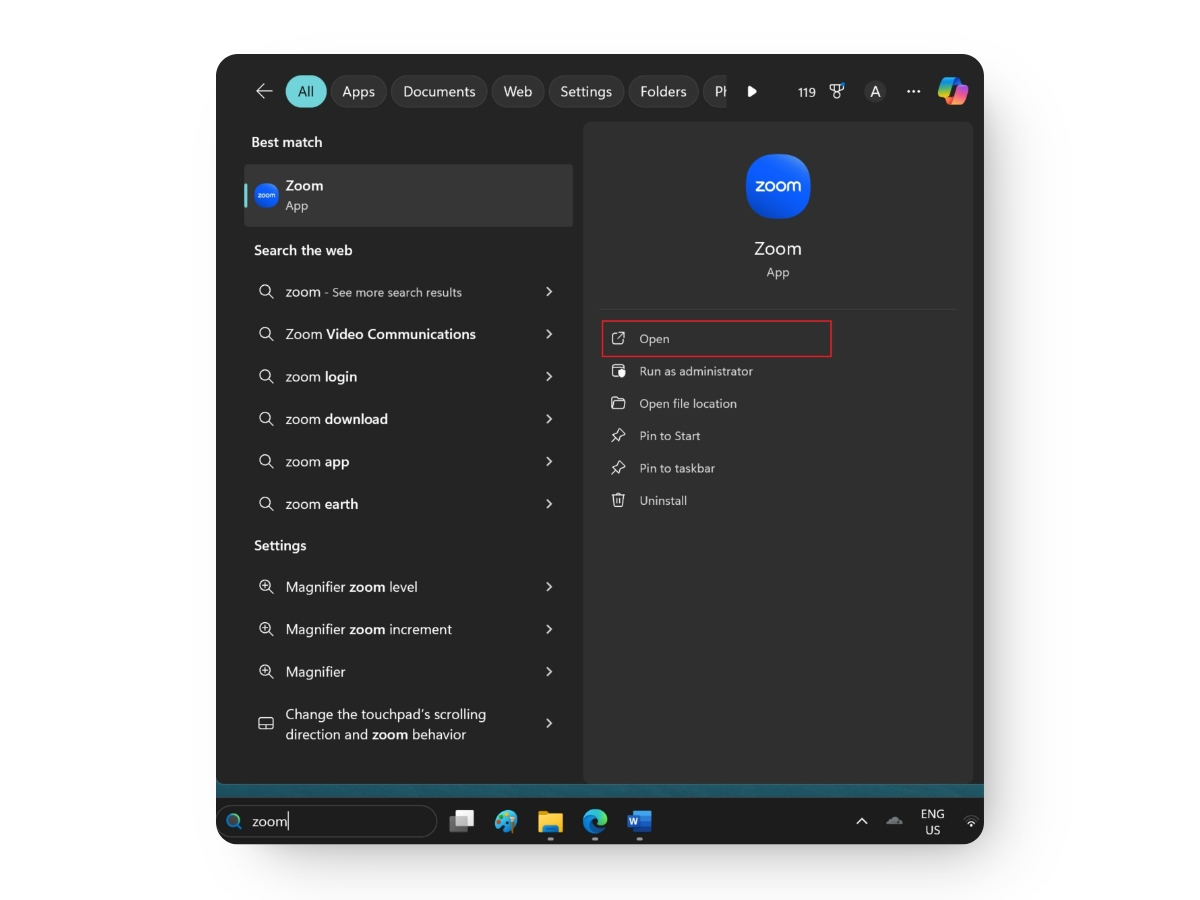Expand the hidden icons tray chevron
Image resolution: width=1200 pixels, height=900 pixels.
[x=861, y=821]
